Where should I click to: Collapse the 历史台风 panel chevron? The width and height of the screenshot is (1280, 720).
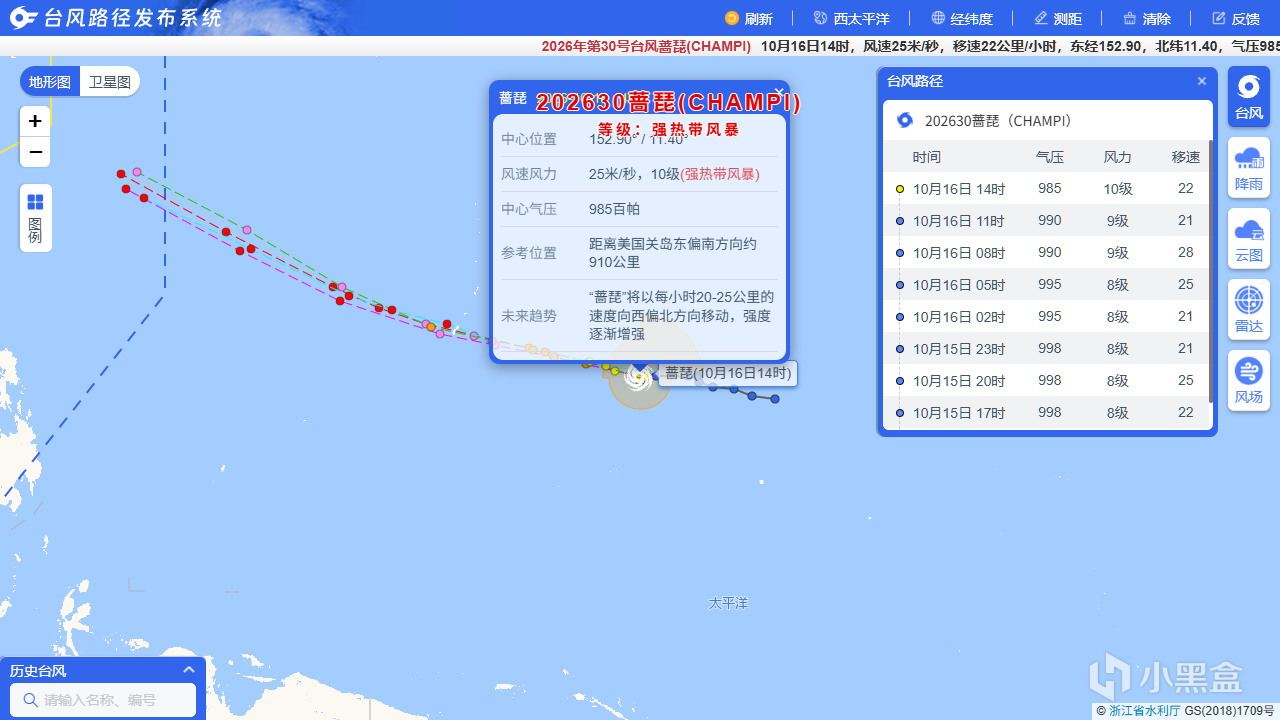tap(189, 670)
